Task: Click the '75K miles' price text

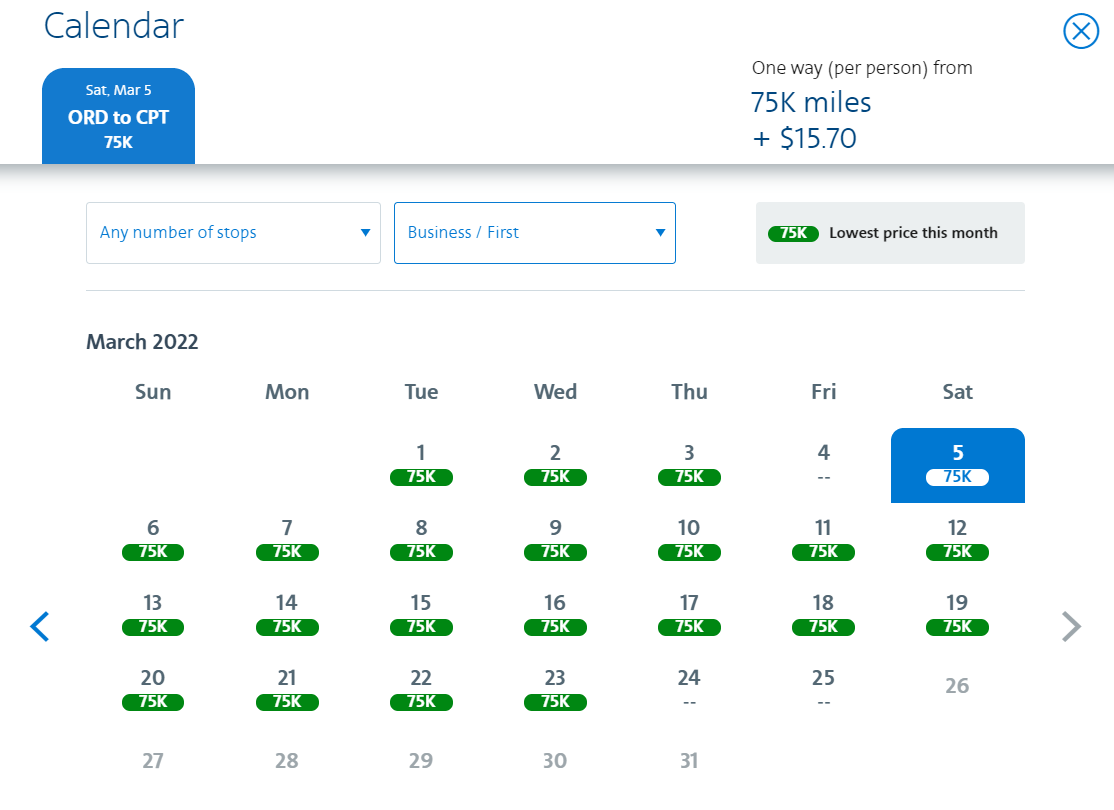Action: click(811, 102)
